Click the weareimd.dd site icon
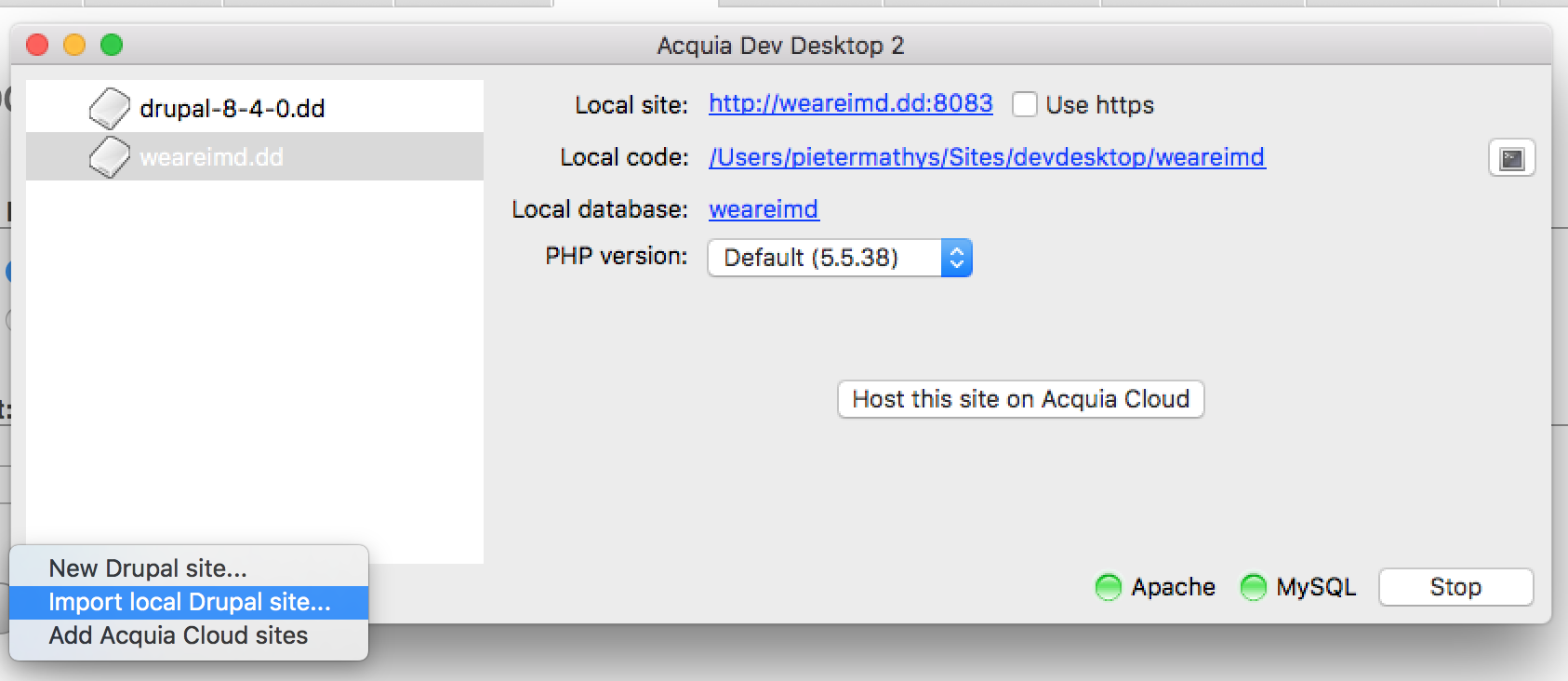The height and width of the screenshot is (681, 1568). tap(110, 157)
